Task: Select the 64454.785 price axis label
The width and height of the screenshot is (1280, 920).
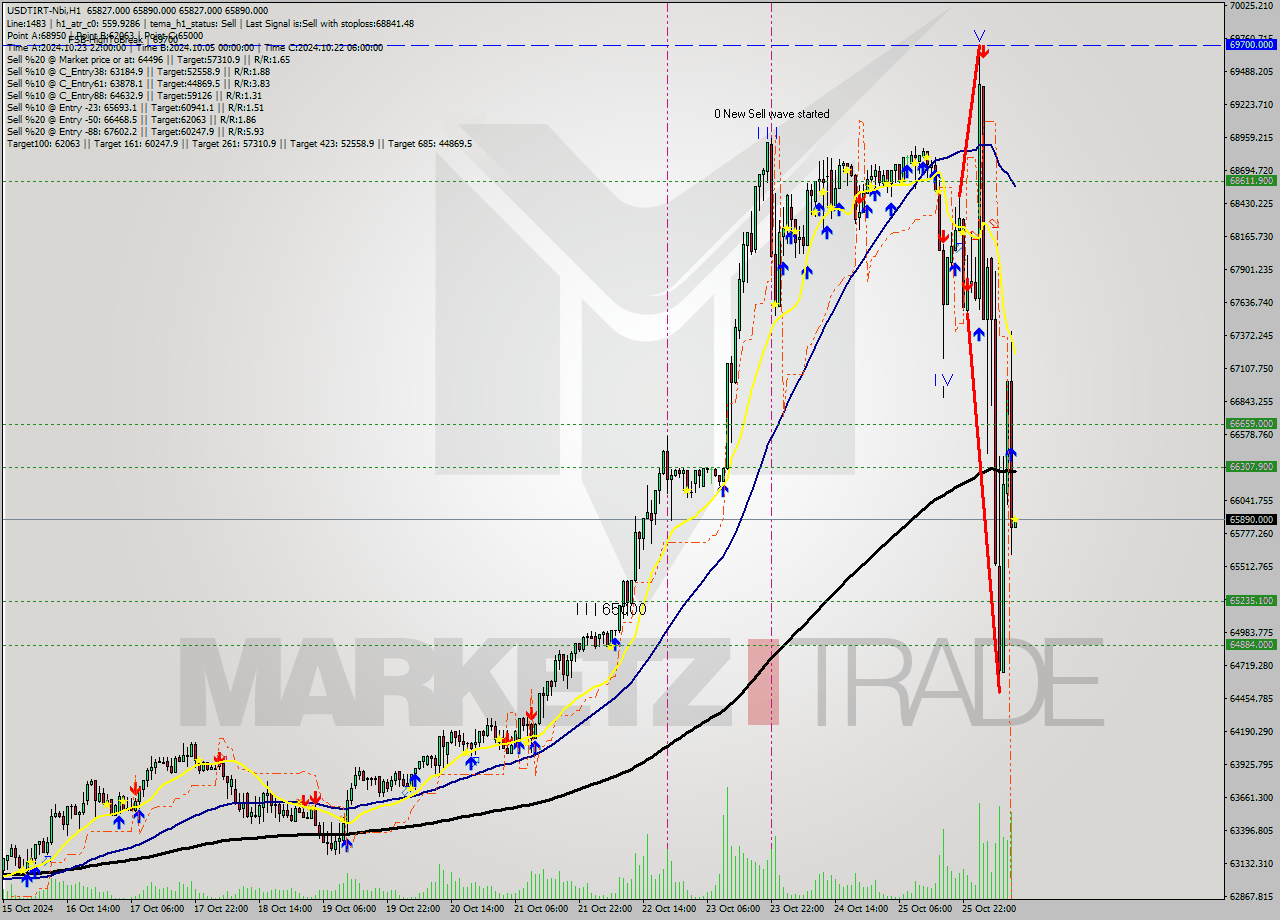Action: click(1251, 698)
